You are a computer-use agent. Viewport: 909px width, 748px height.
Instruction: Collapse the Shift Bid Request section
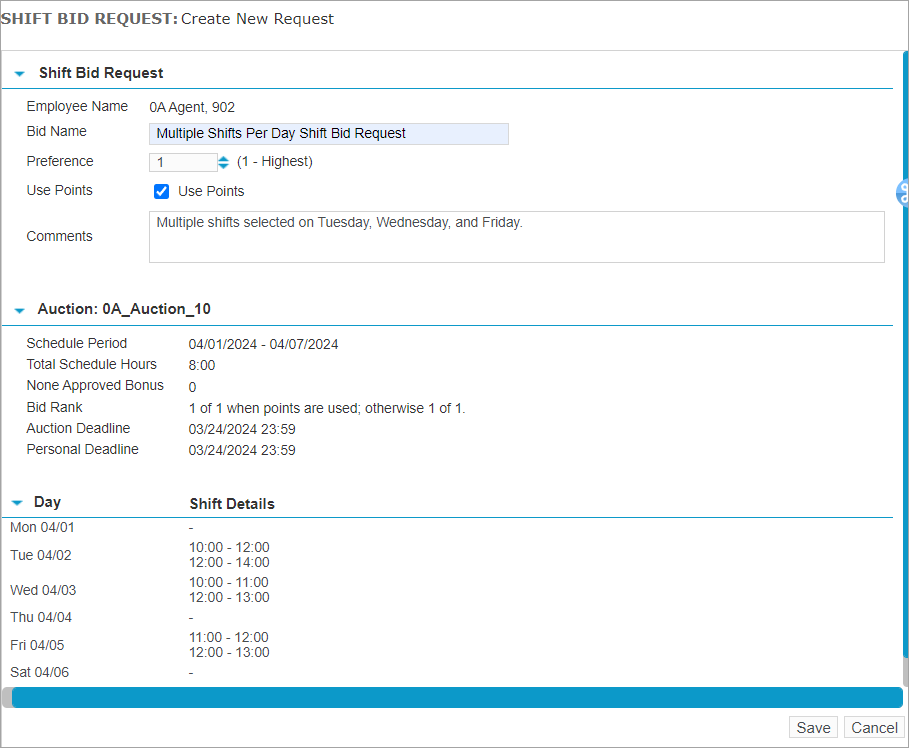coord(18,72)
